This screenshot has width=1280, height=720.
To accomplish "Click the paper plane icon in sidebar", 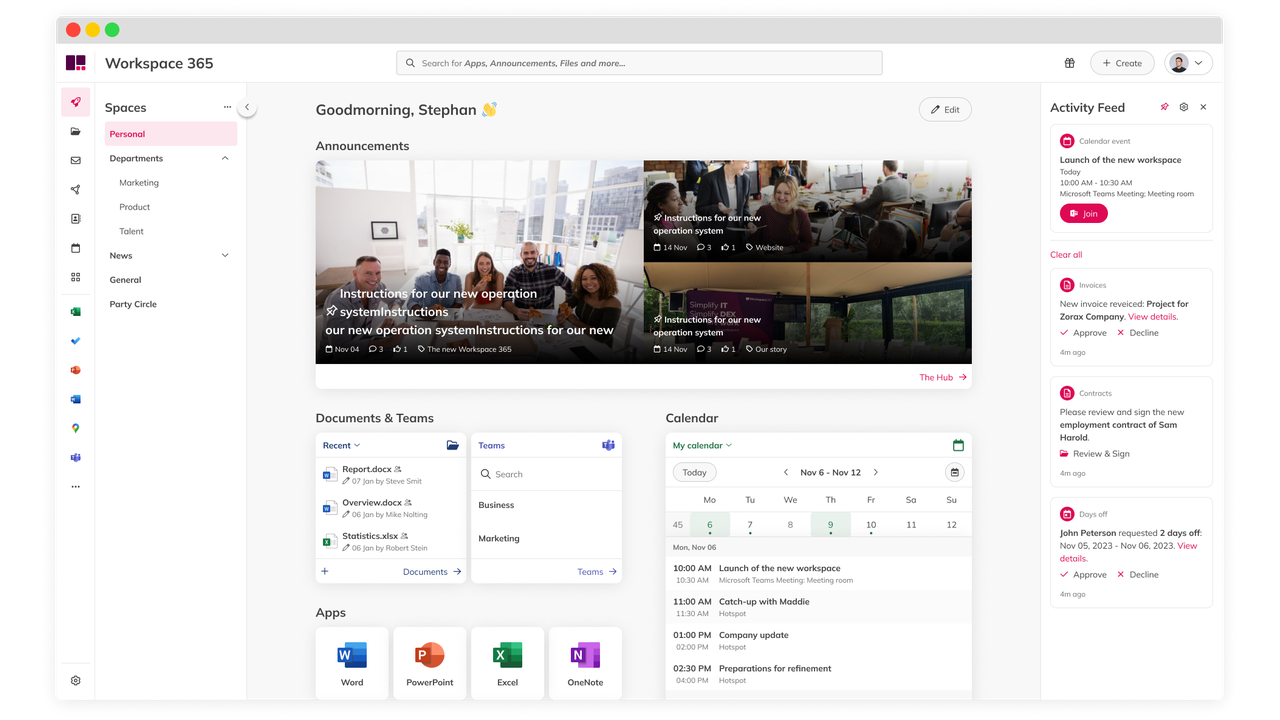I will click(x=75, y=189).
